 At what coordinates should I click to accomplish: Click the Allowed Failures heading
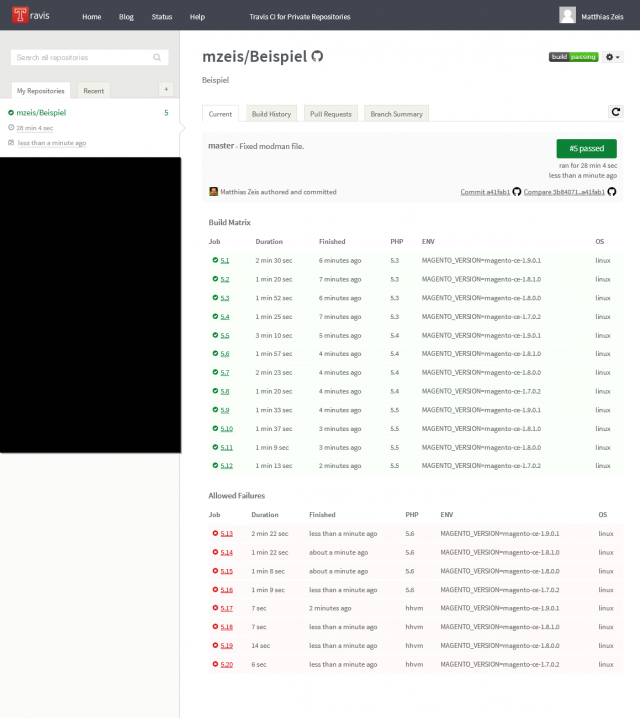click(237, 495)
